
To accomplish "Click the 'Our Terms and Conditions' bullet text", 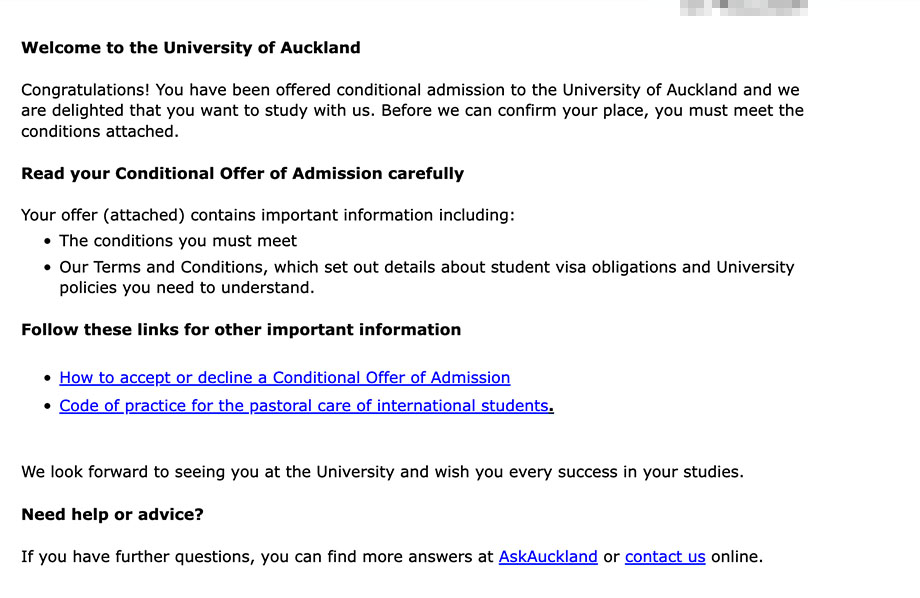I will (426, 268).
